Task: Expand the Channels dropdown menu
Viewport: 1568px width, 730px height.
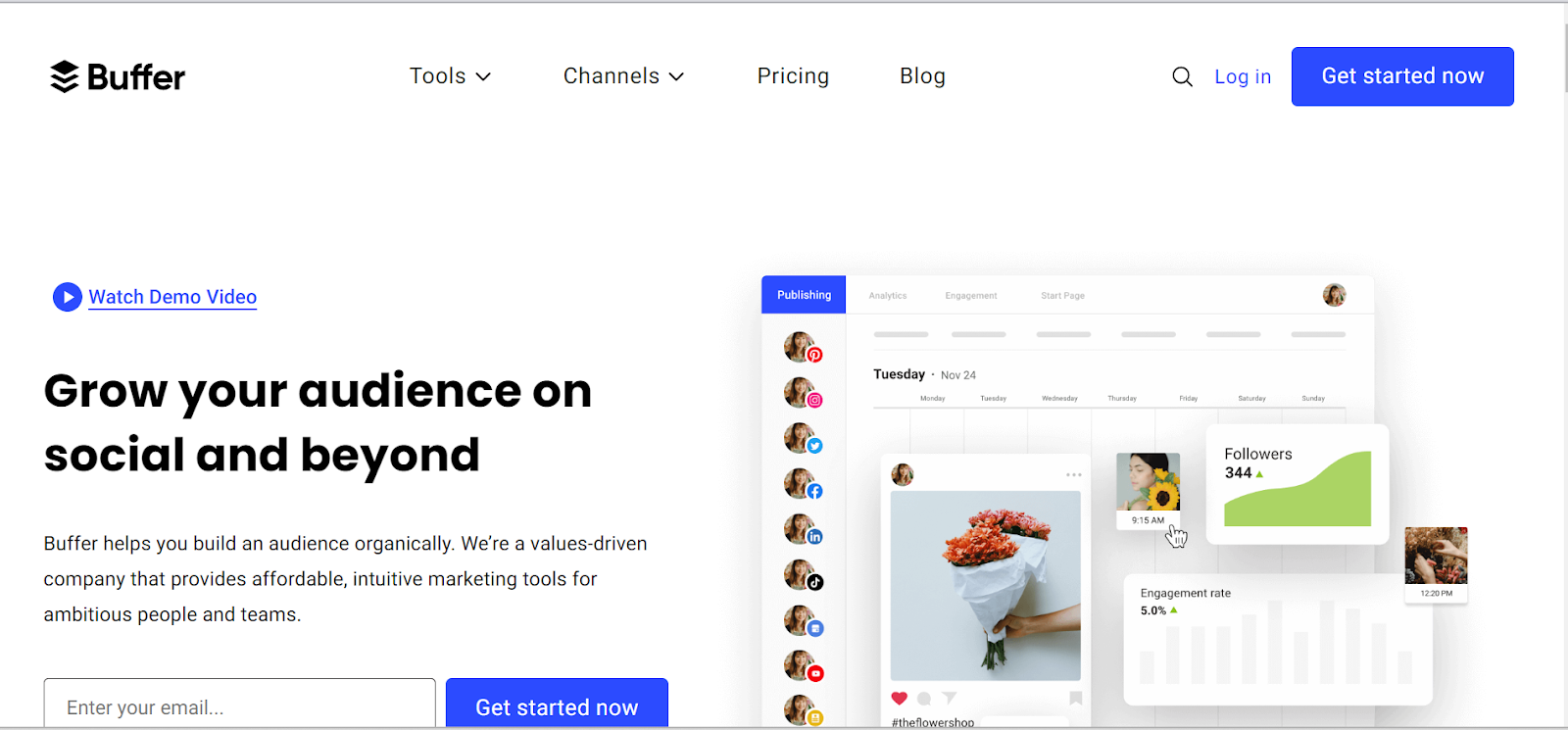Action: click(x=623, y=76)
